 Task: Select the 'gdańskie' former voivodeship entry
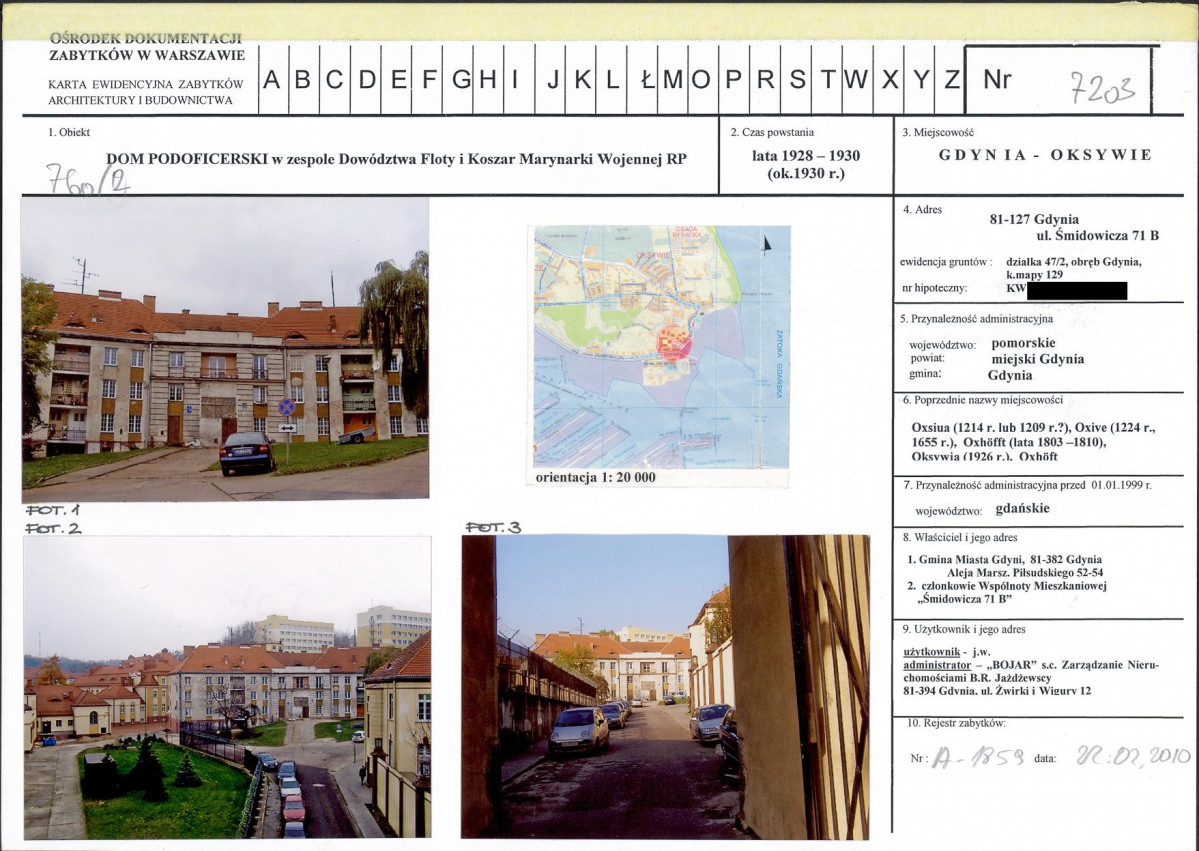point(1022,508)
